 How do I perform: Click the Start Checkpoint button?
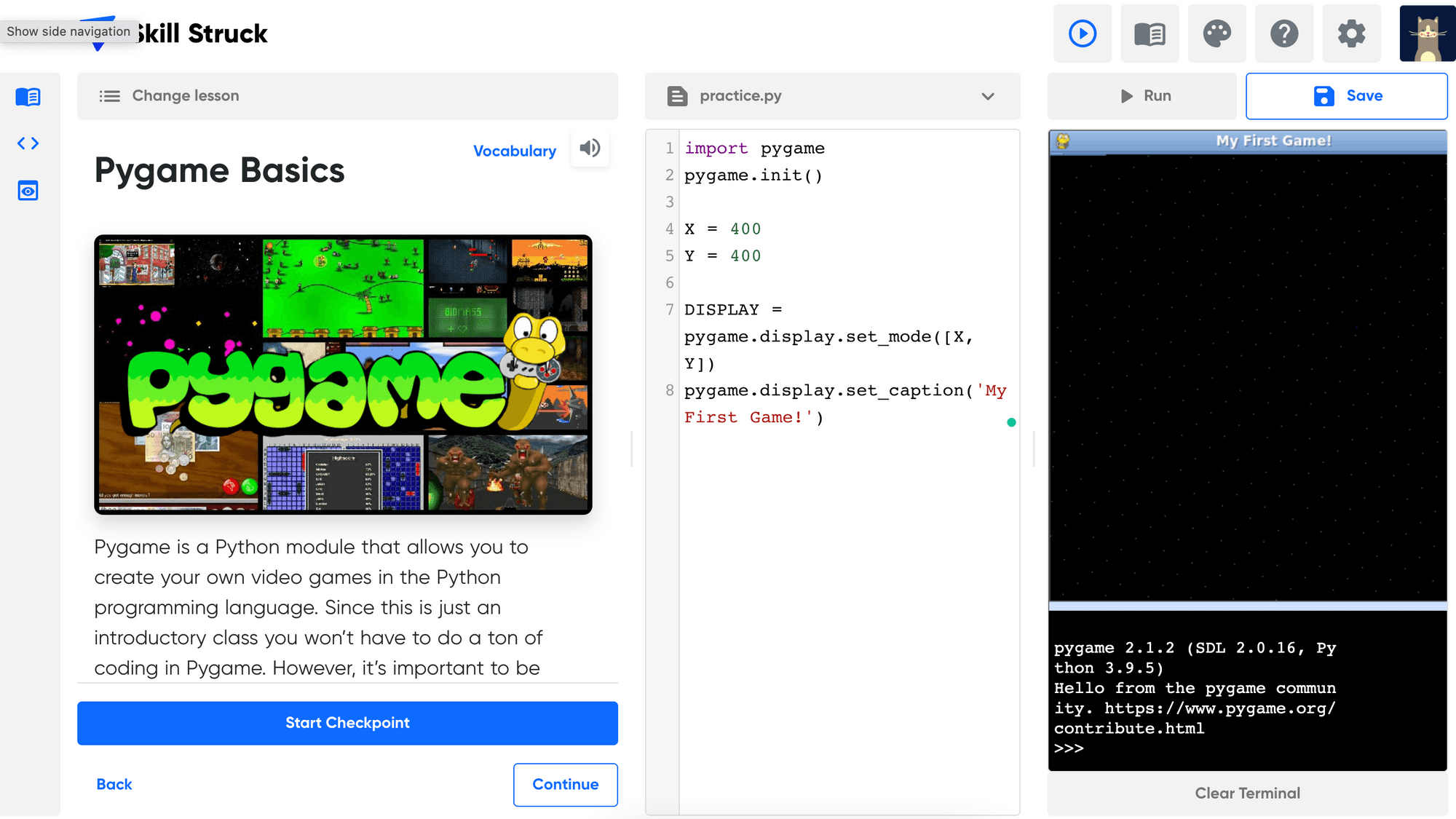[347, 723]
